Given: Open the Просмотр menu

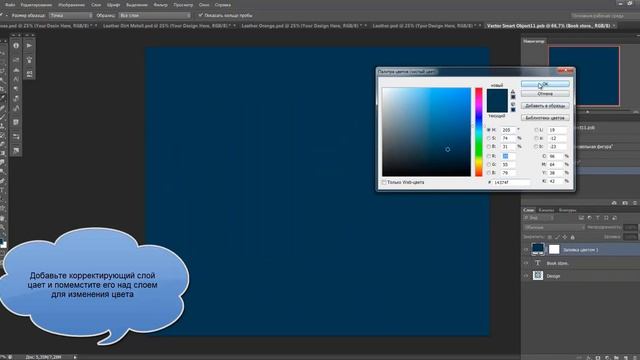Looking at the screenshot, I should click(x=183, y=5).
